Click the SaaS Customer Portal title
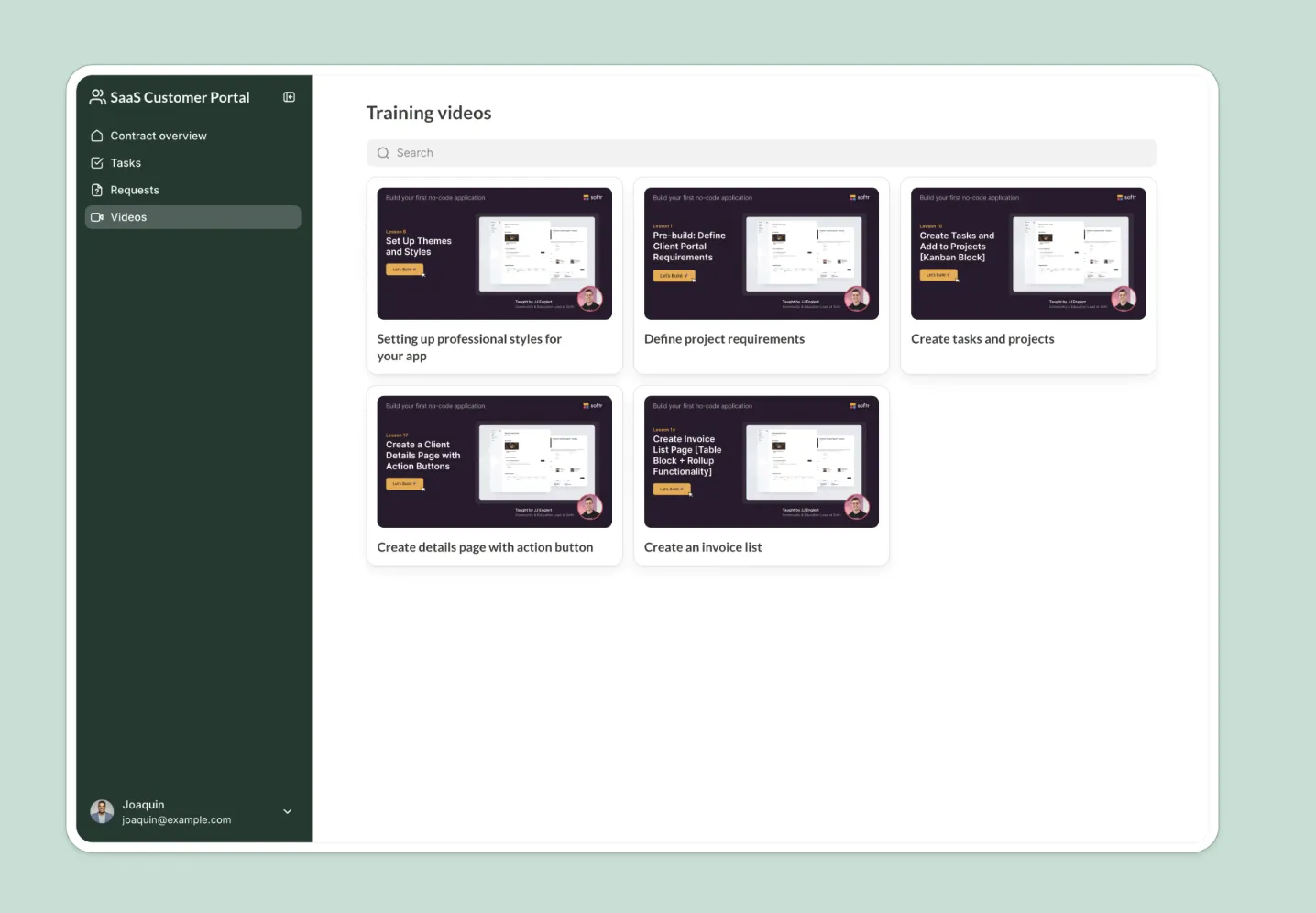 tap(180, 97)
